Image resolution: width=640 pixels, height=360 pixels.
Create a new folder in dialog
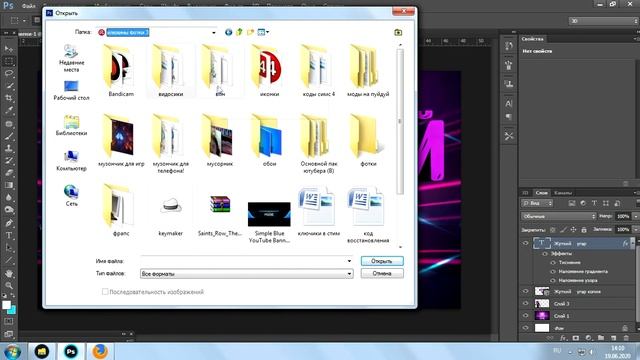point(250,32)
